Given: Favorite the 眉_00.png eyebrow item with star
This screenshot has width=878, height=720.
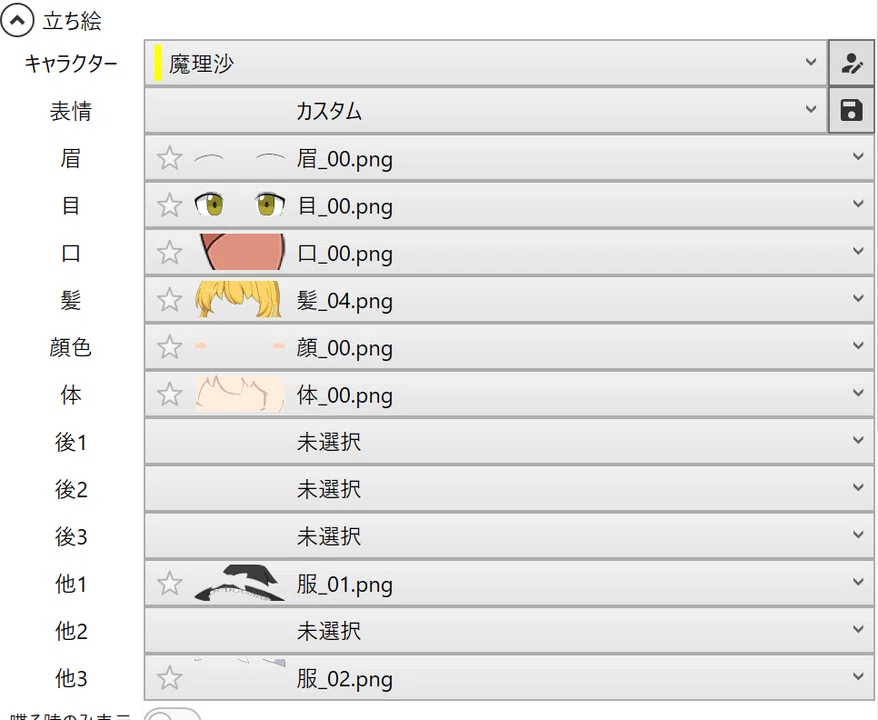Looking at the screenshot, I should tap(169, 158).
